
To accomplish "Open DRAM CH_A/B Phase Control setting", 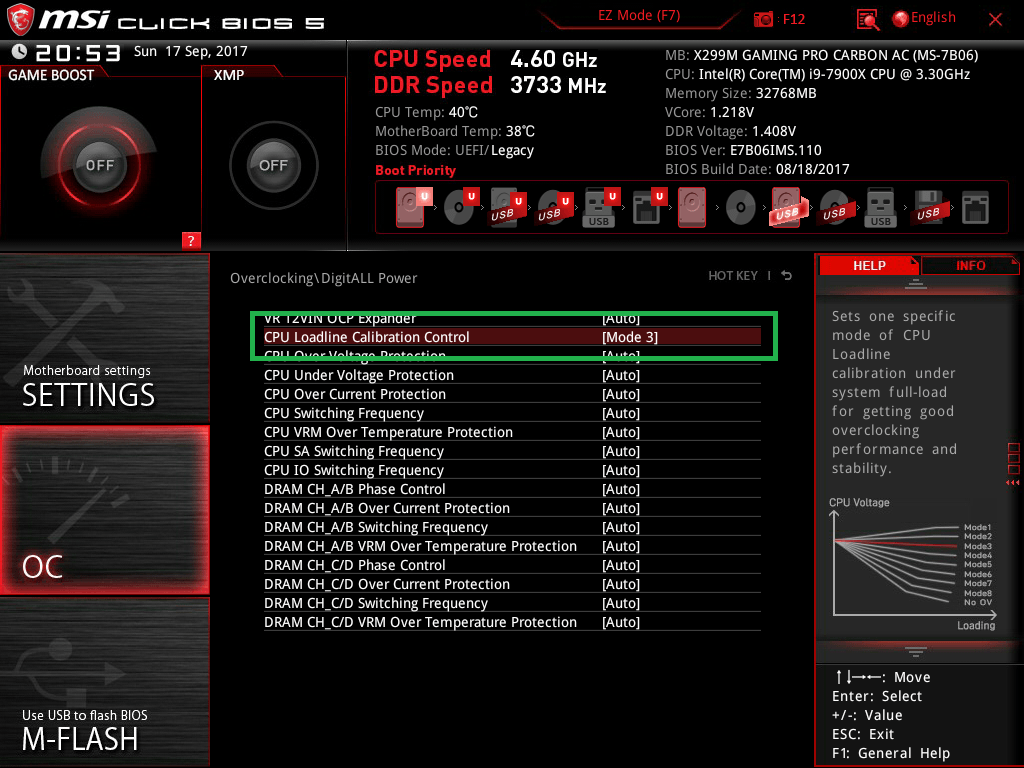I will (512, 489).
